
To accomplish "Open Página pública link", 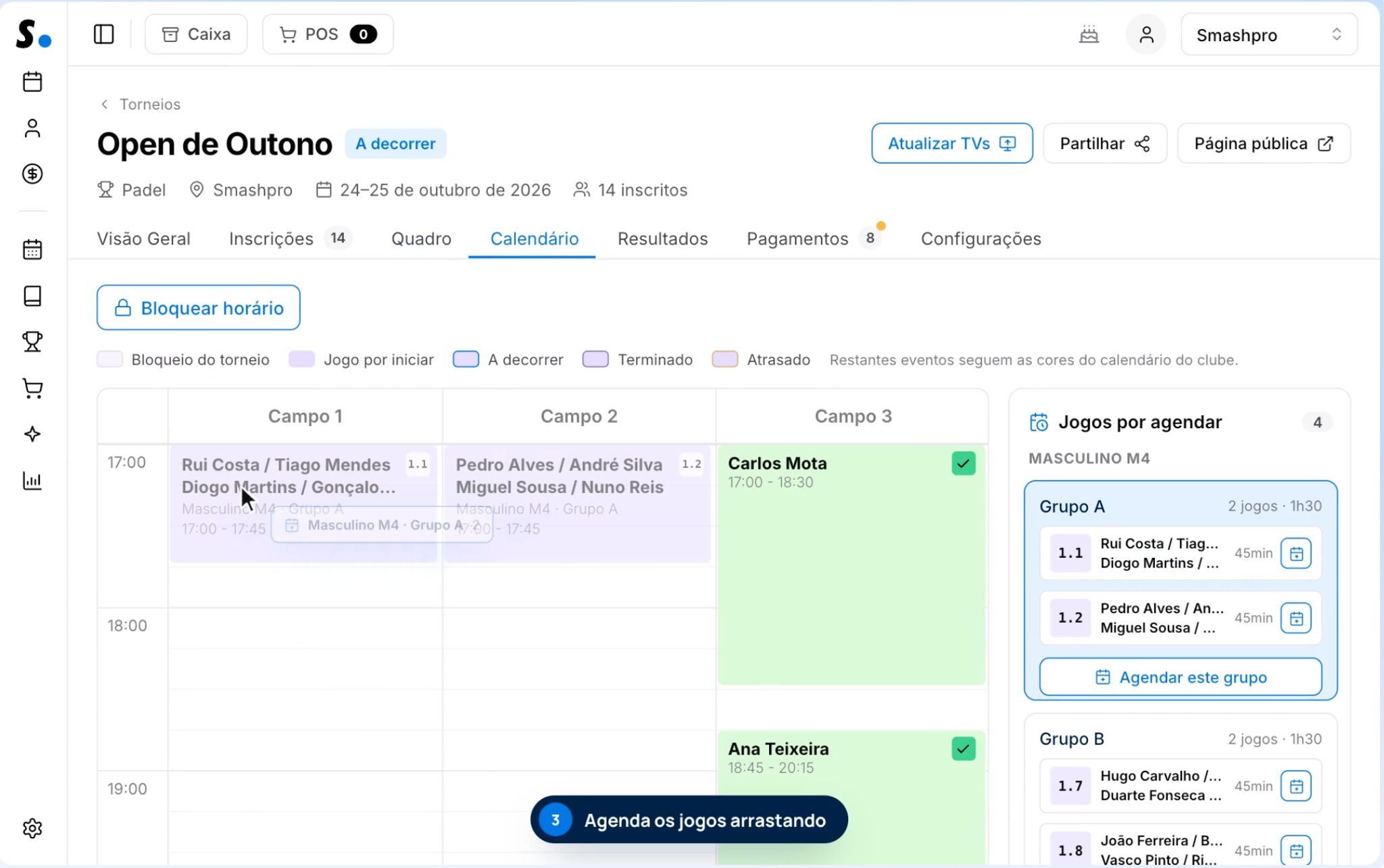I will (1263, 143).
